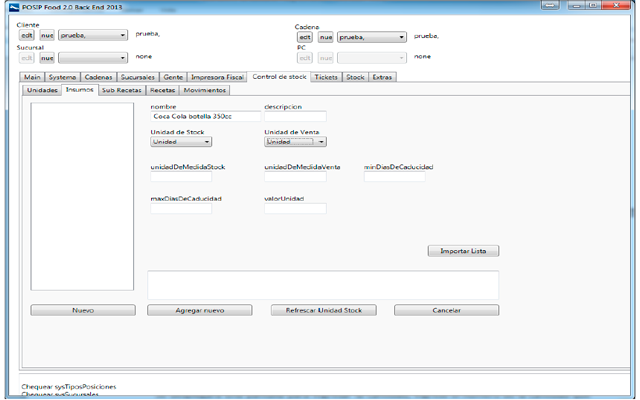Click the Cadena nue button
This screenshot has width=640, height=400.
point(326,37)
